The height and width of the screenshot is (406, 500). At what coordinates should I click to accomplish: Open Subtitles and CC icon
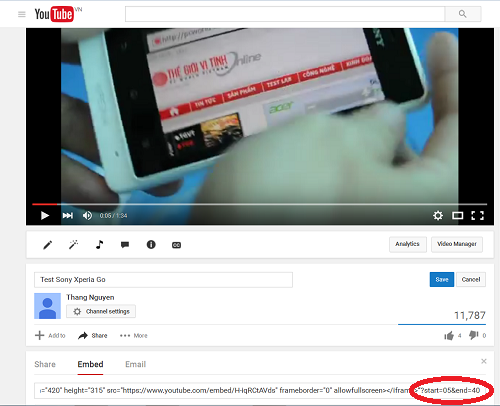pos(176,245)
